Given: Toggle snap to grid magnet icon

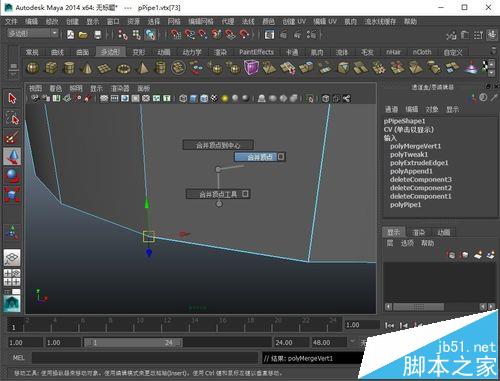Looking at the screenshot, I should tap(175, 34).
